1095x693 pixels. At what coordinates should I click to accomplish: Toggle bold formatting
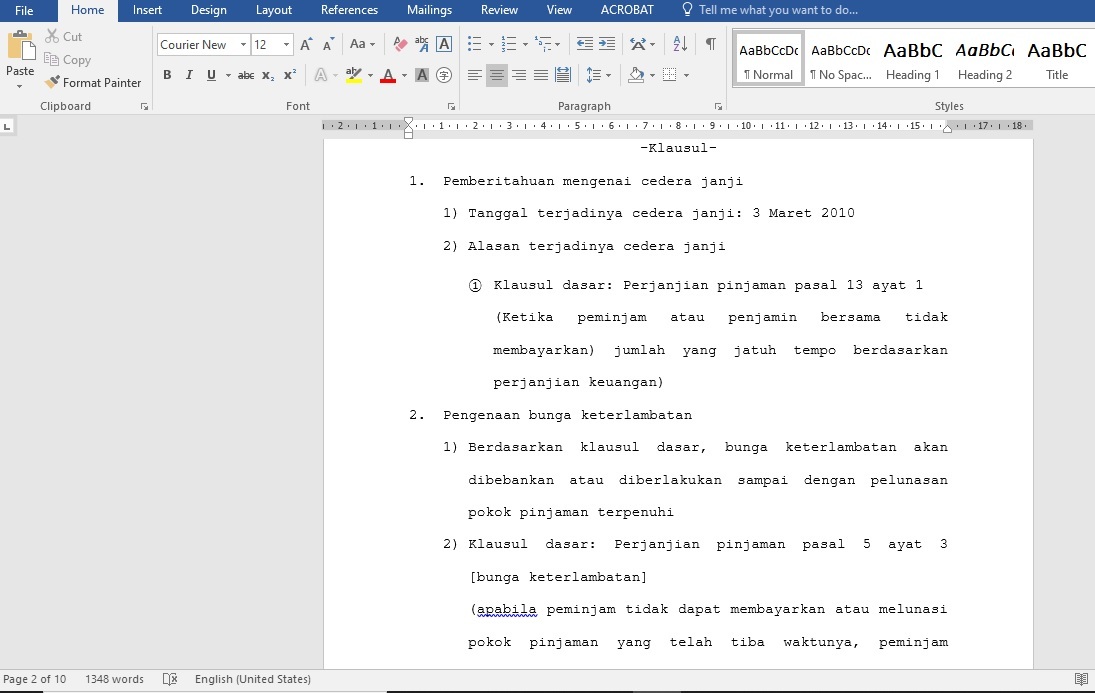tap(167, 75)
